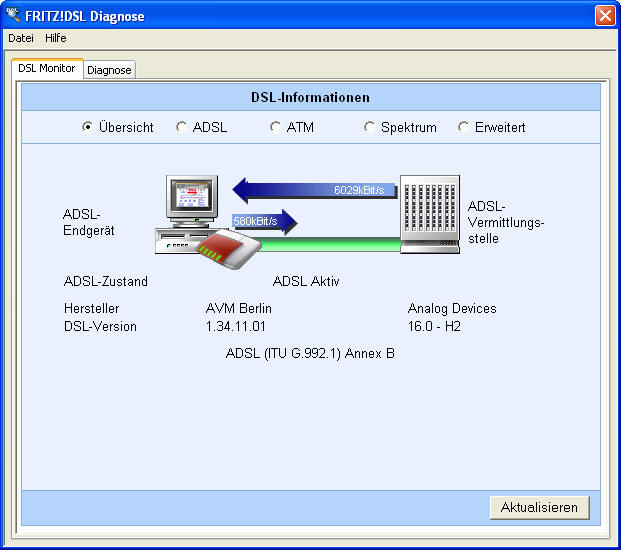Click the 1.34.11.01 DSL version value
This screenshot has width=621, height=550.
236,327
